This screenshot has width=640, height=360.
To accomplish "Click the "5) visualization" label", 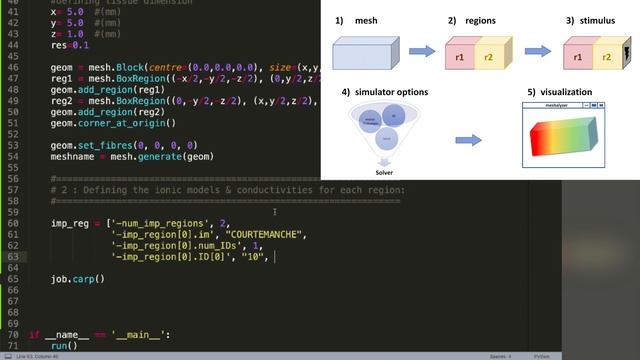I will tap(560, 92).
